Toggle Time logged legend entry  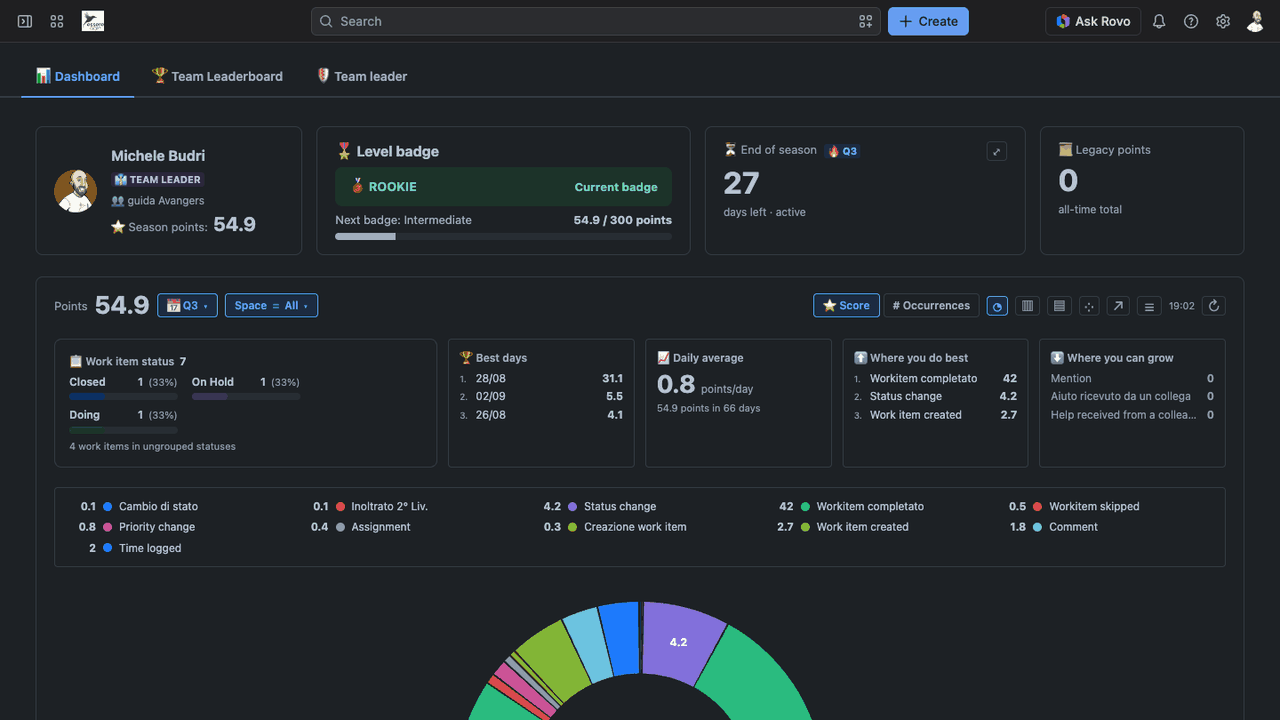[x=135, y=548]
